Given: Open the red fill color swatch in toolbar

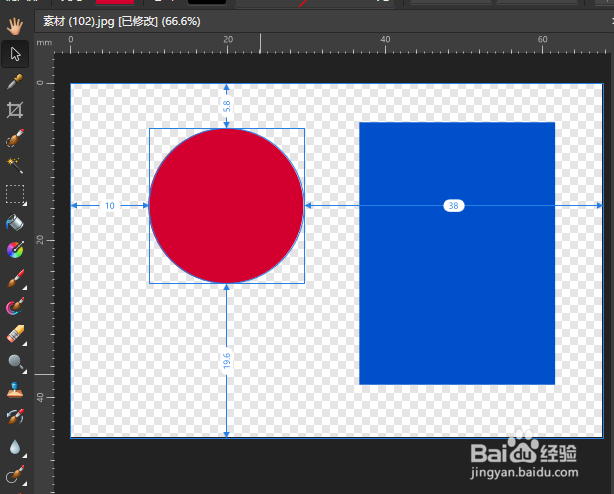Looking at the screenshot, I should click(x=115, y=2).
